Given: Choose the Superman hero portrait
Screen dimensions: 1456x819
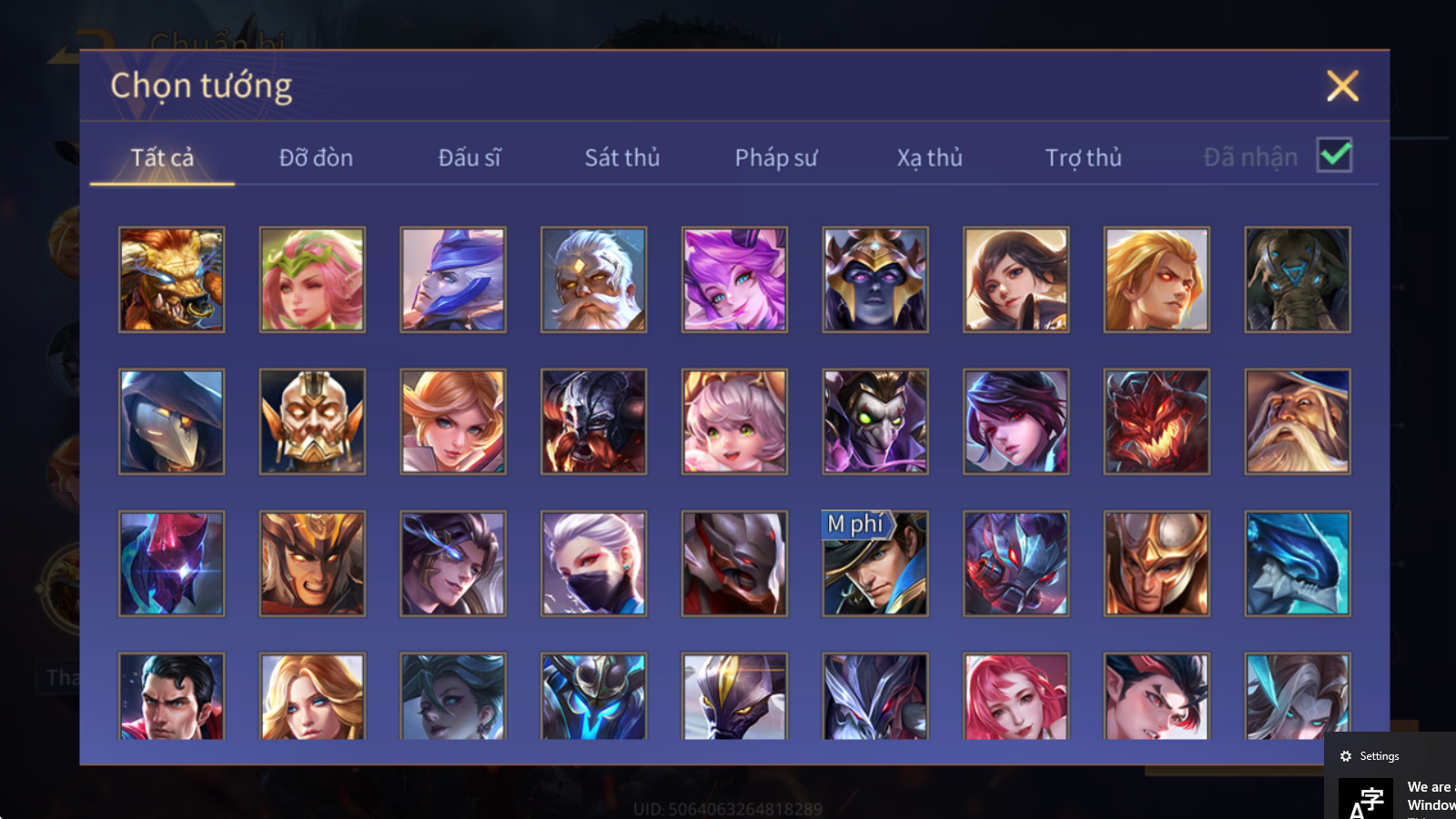Looking at the screenshot, I should (x=171, y=696).
